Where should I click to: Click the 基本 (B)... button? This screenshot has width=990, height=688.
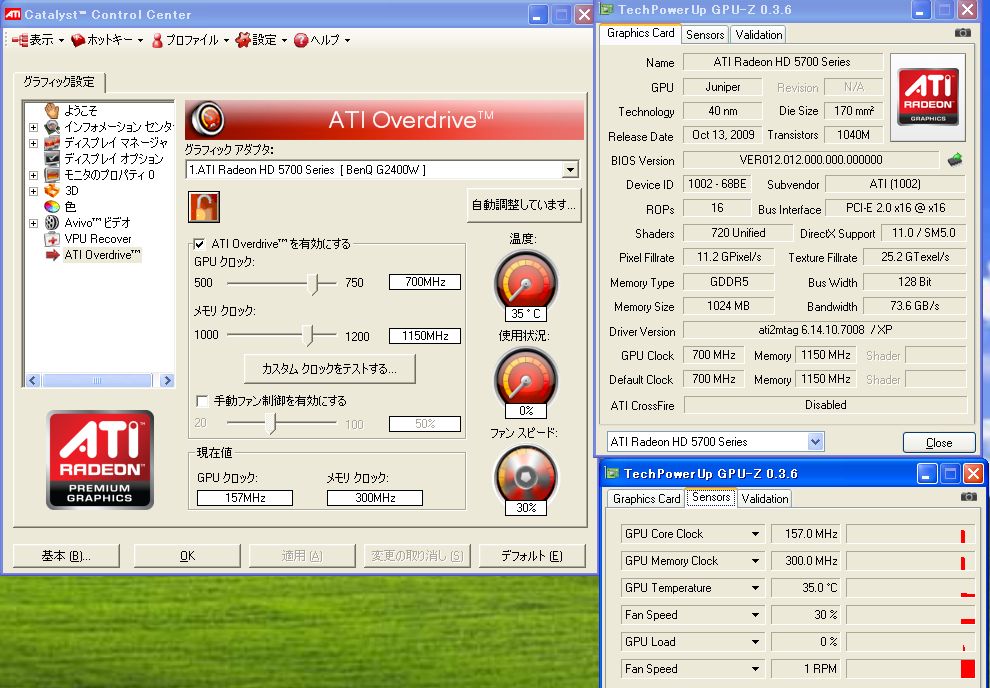coord(66,556)
